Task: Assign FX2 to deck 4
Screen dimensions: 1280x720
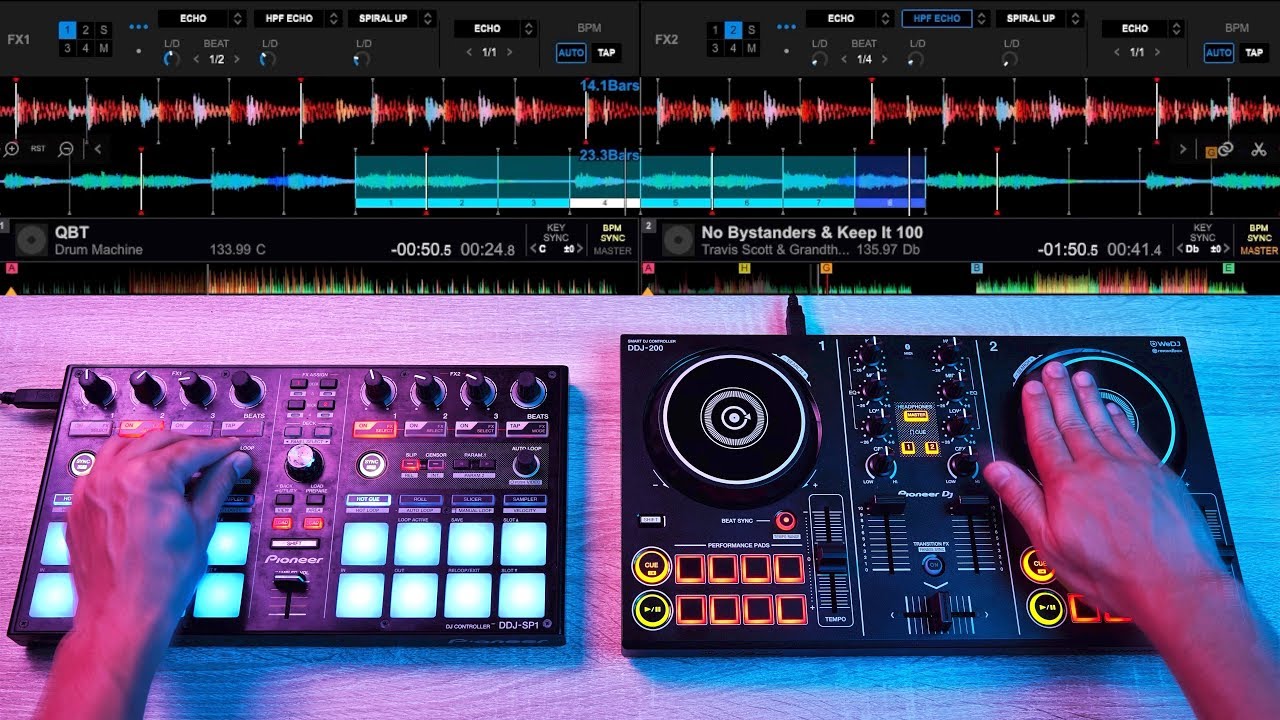Action: coord(733,48)
